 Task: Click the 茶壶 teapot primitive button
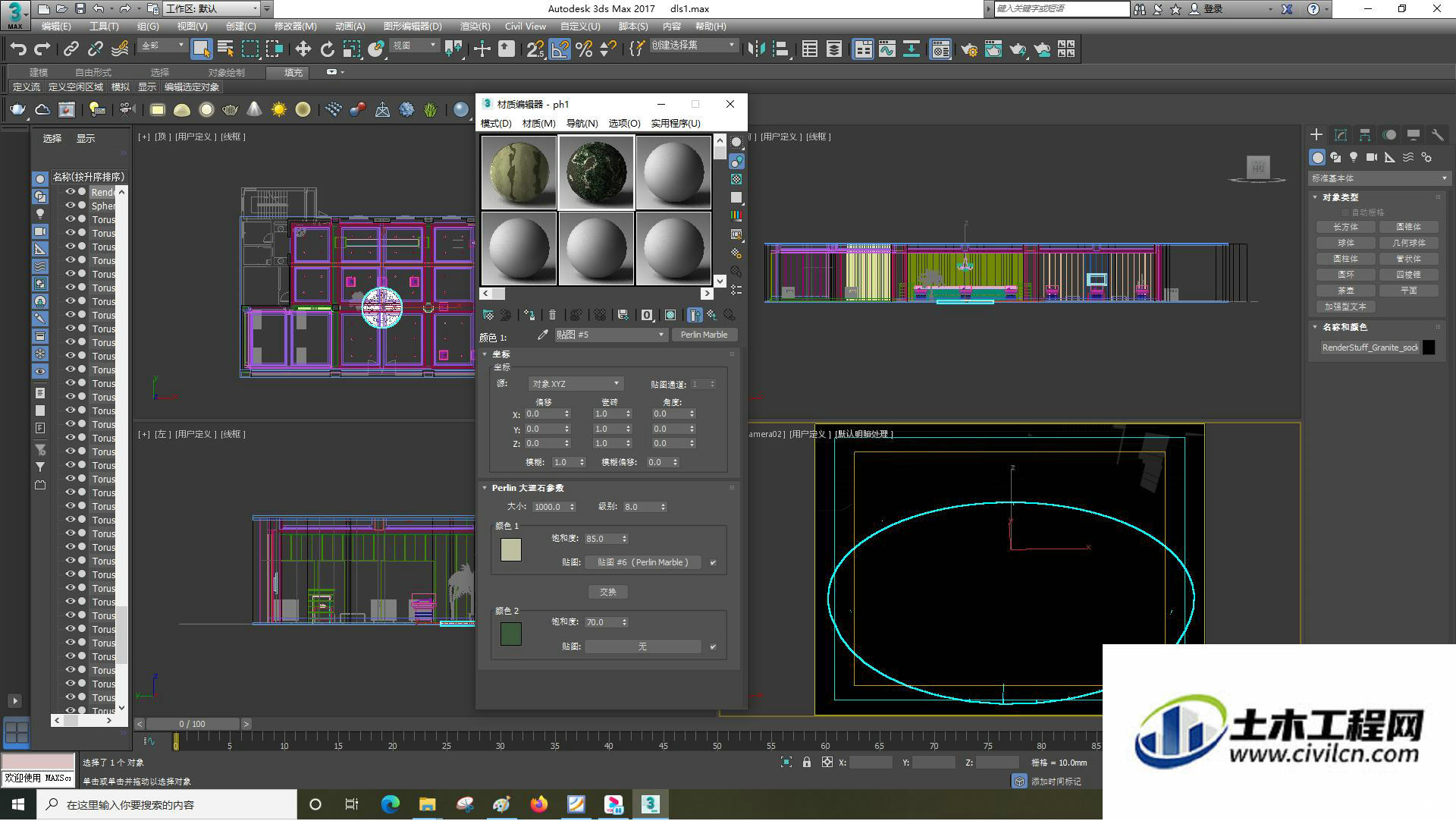1345,291
